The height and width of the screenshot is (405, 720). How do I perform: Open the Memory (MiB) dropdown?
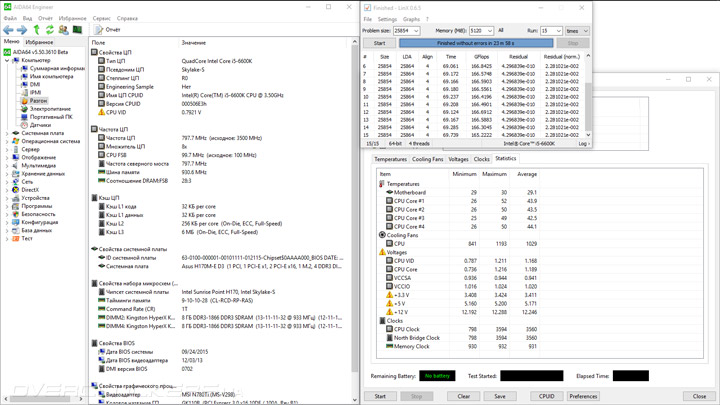tap(490, 31)
